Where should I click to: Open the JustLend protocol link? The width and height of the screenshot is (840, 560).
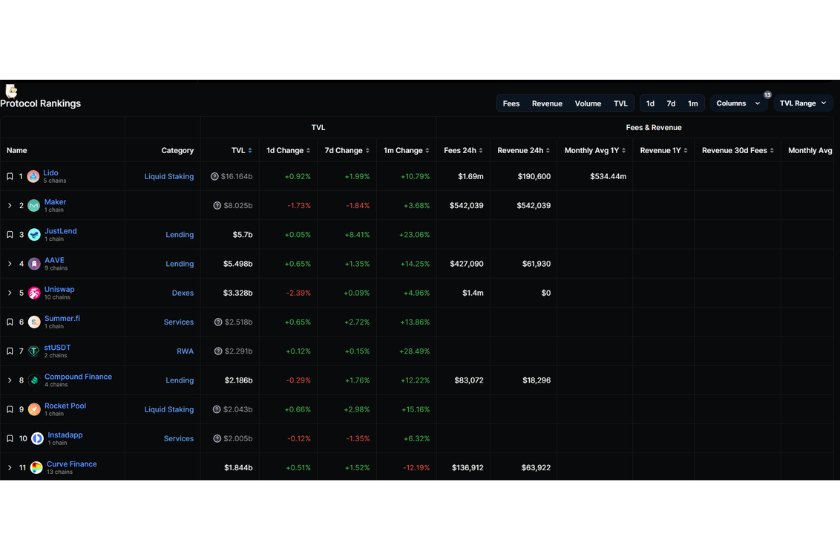click(61, 231)
